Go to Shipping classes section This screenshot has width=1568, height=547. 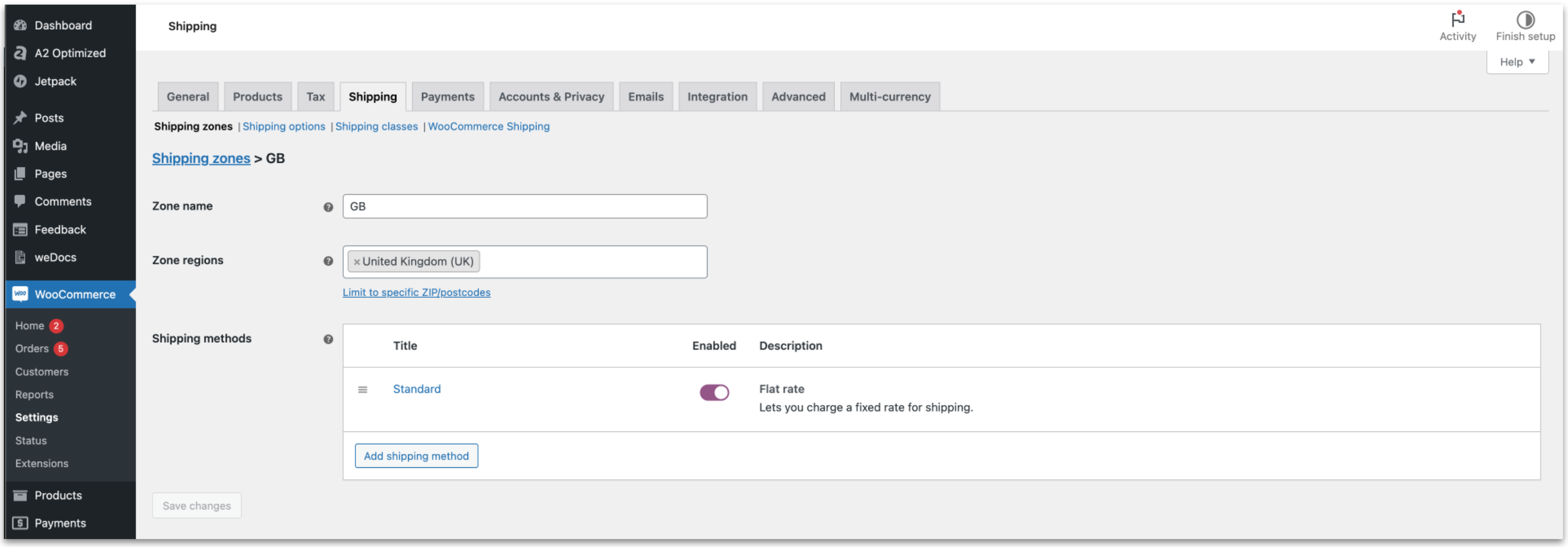coord(376,126)
